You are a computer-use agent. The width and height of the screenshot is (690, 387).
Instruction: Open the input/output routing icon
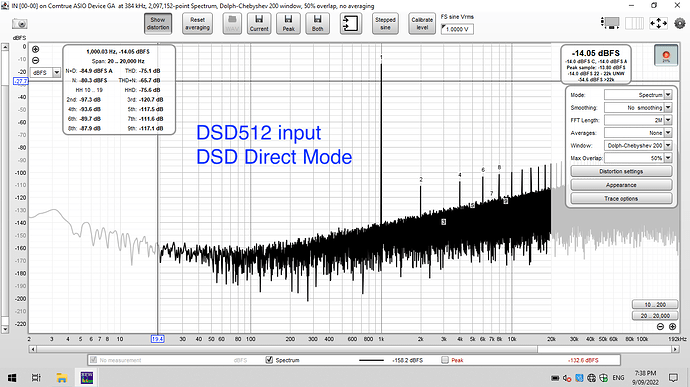click(x=351, y=23)
